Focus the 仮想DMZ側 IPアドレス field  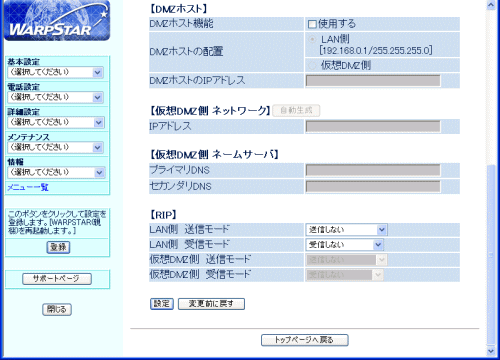(x=373, y=126)
